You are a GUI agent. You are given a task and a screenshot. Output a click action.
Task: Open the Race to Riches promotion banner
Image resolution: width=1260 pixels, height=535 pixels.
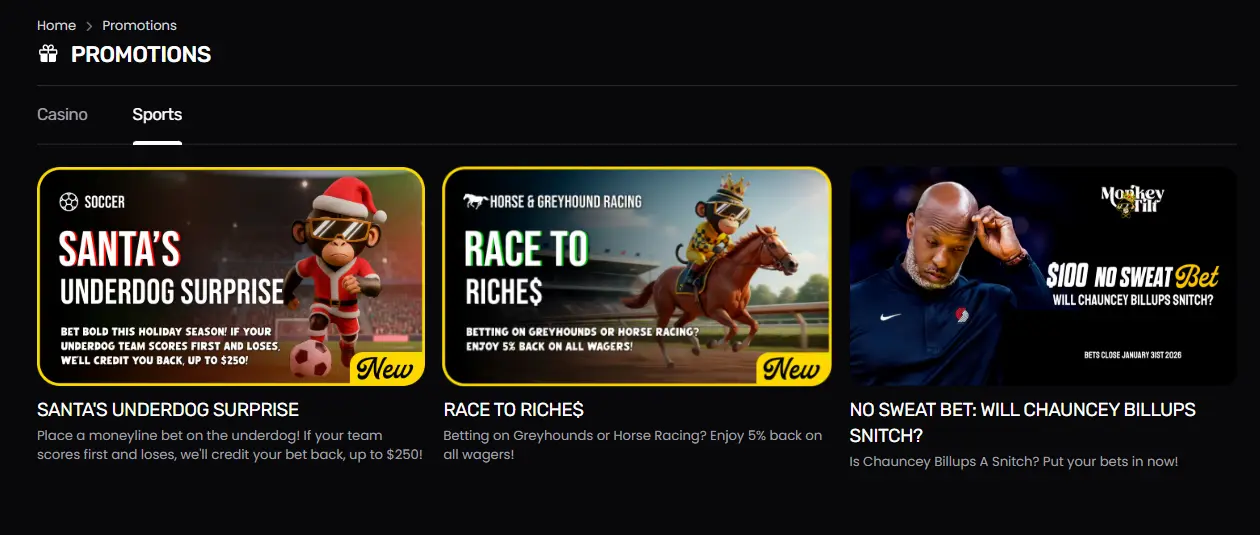point(637,276)
